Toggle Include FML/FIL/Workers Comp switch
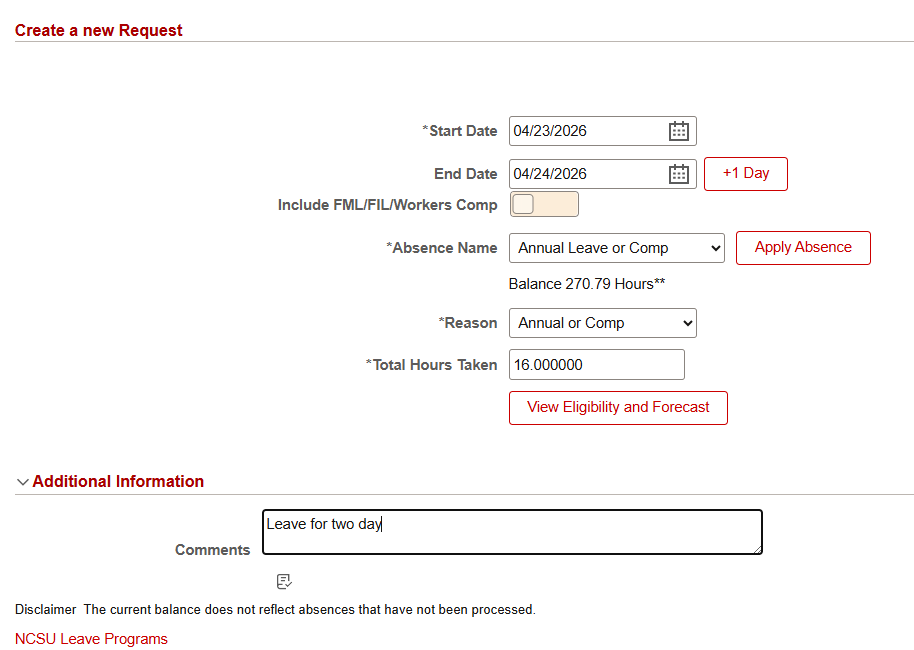This screenshot has height=650, width=914. point(544,204)
